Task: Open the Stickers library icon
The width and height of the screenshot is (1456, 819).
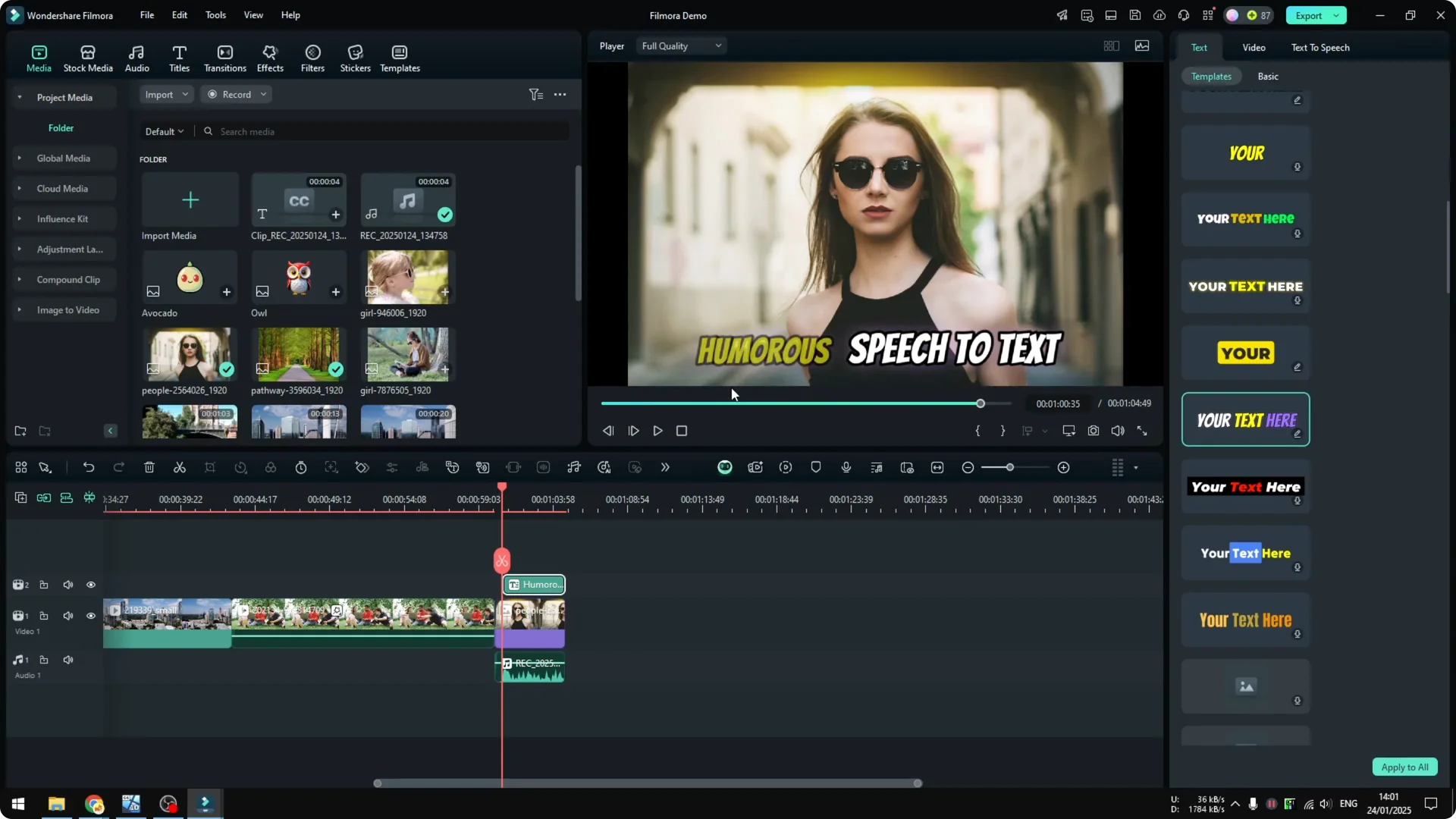Action: [x=355, y=58]
